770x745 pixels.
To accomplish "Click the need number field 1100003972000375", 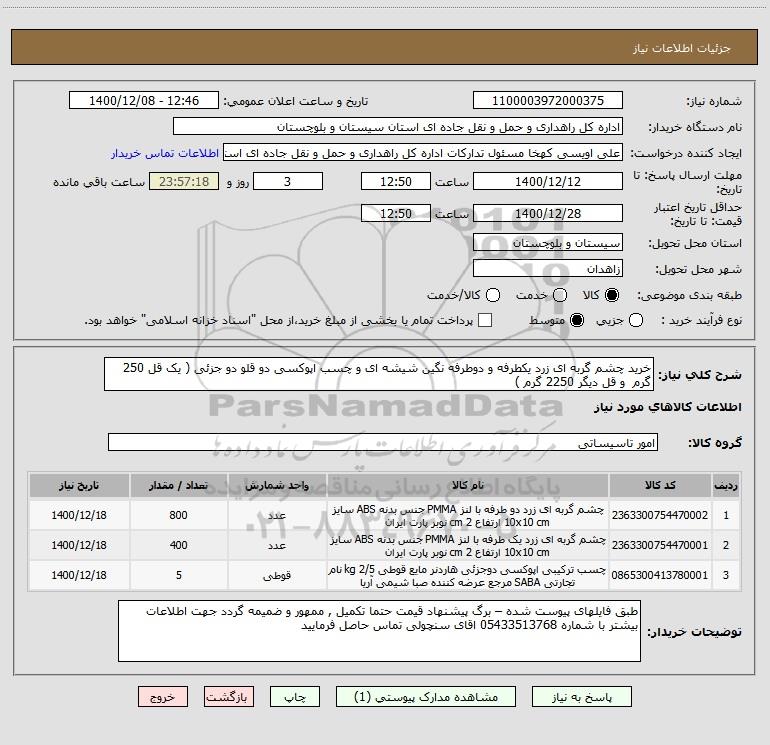I will tap(548, 101).
